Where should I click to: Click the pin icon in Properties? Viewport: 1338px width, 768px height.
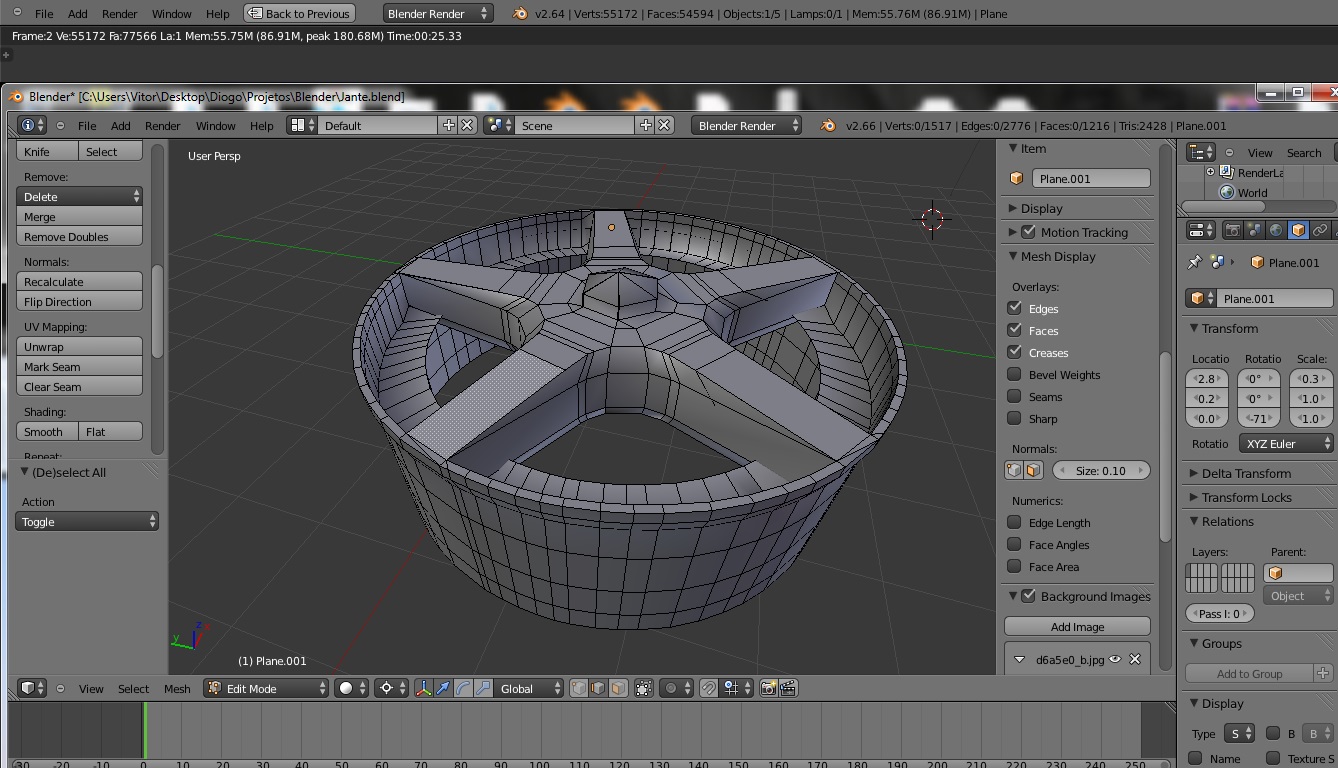click(1194, 262)
